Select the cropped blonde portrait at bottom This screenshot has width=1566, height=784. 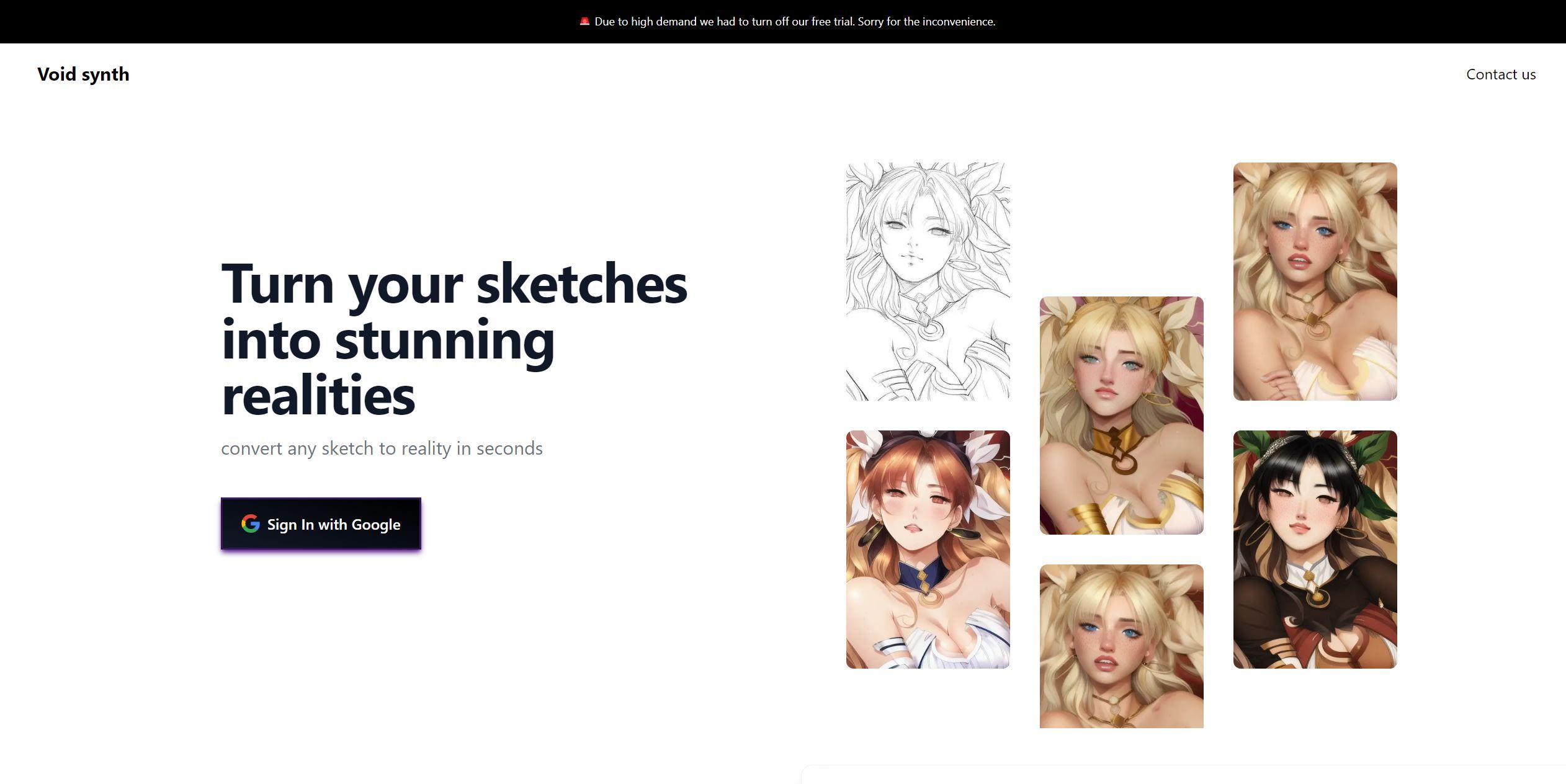click(1121, 646)
